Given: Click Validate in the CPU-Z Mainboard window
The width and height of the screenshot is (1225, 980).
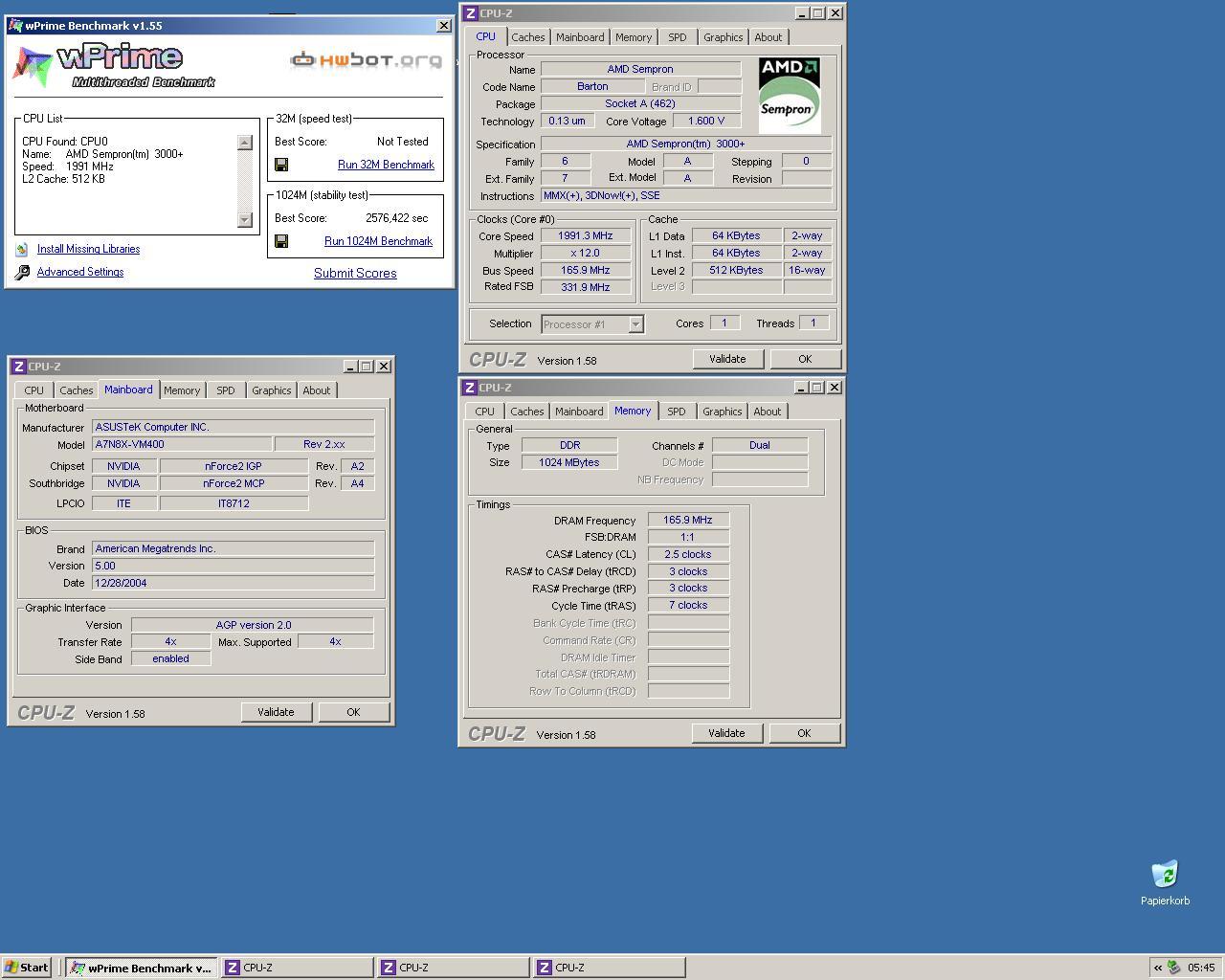Looking at the screenshot, I should (276, 712).
